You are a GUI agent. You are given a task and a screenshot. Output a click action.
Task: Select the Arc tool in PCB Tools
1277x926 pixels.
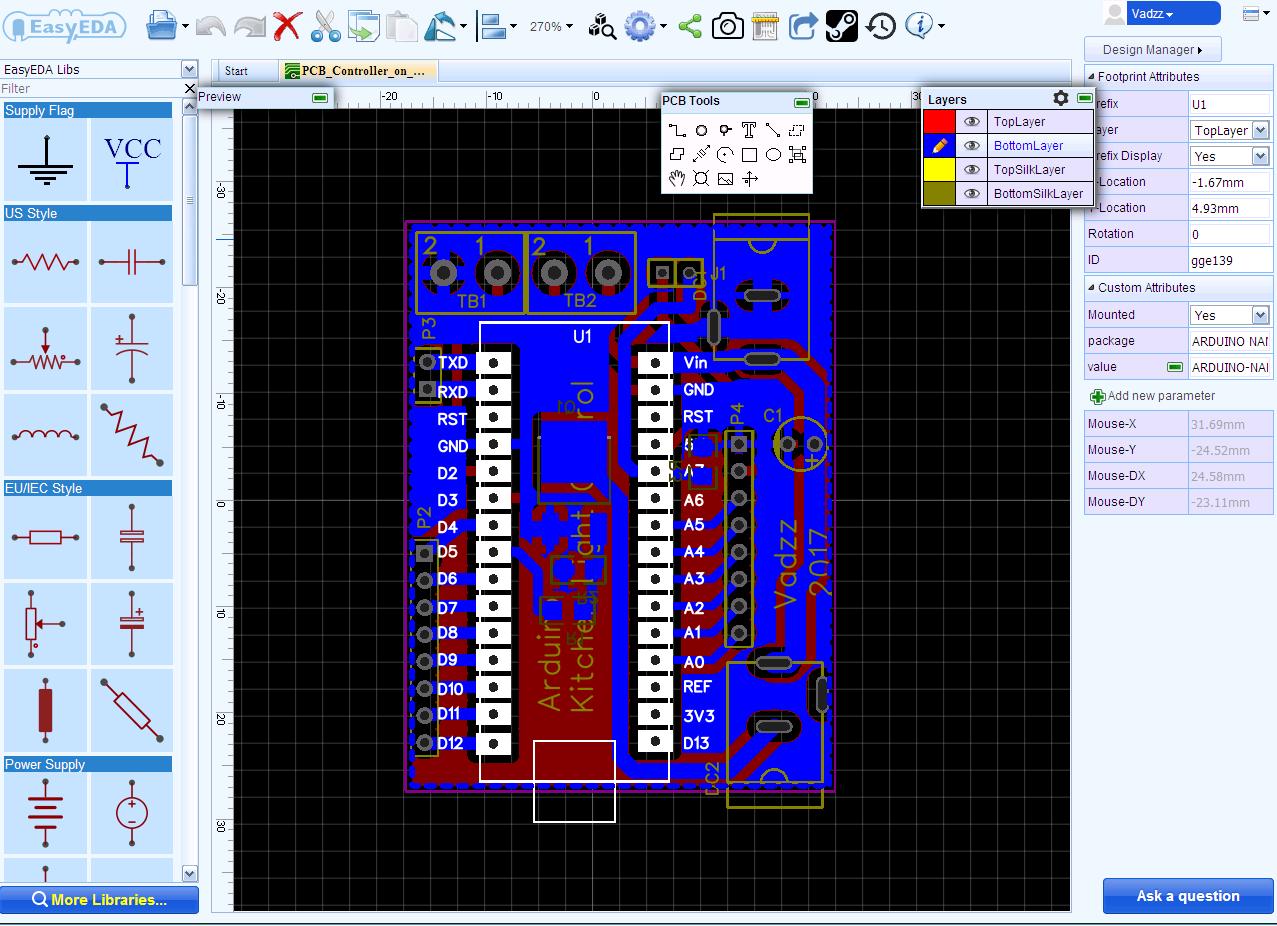725,154
